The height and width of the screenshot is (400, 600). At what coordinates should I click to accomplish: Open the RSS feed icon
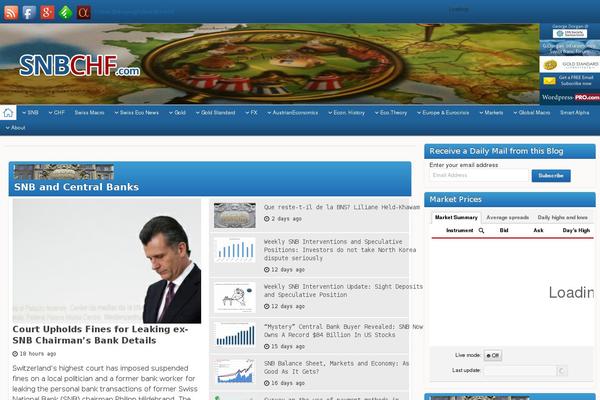[11, 13]
